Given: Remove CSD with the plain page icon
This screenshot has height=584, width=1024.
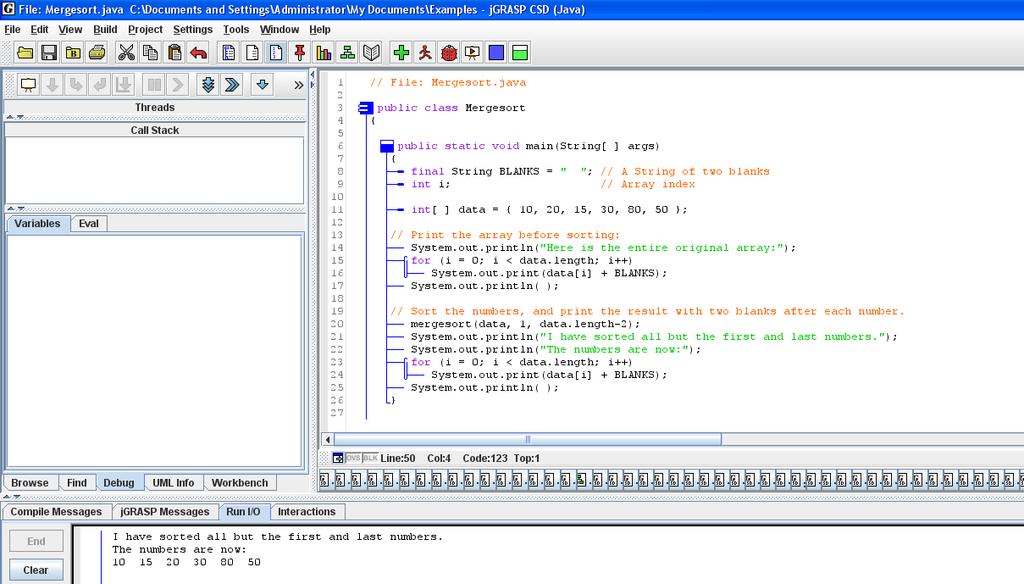Looking at the screenshot, I should 252,52.
